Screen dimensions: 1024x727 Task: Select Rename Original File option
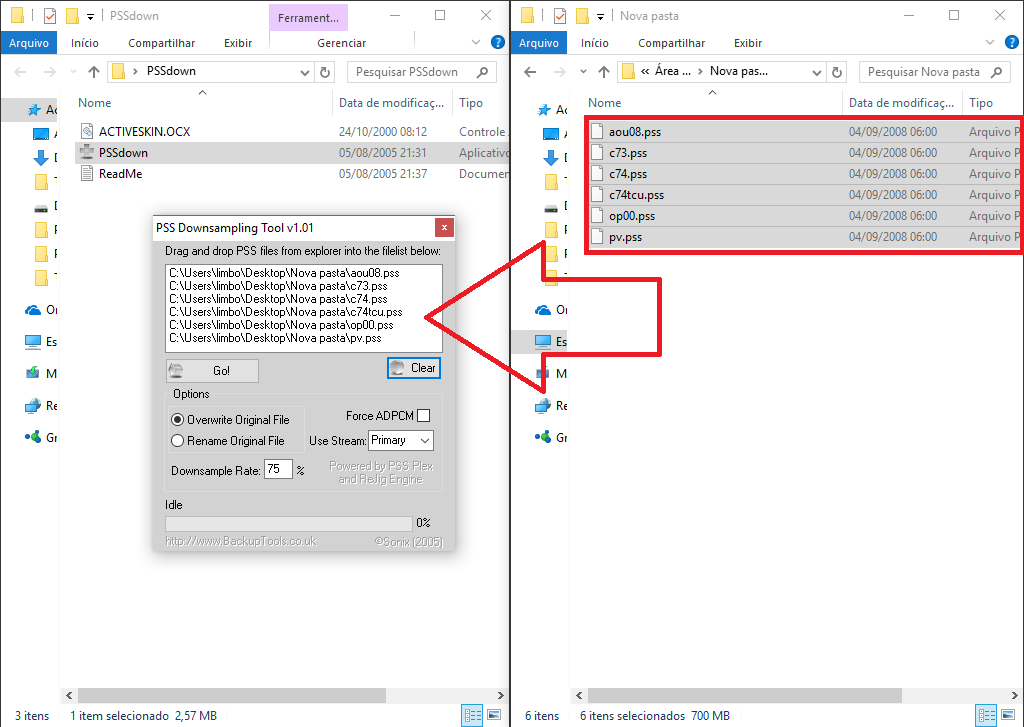[x=178, y=441]
